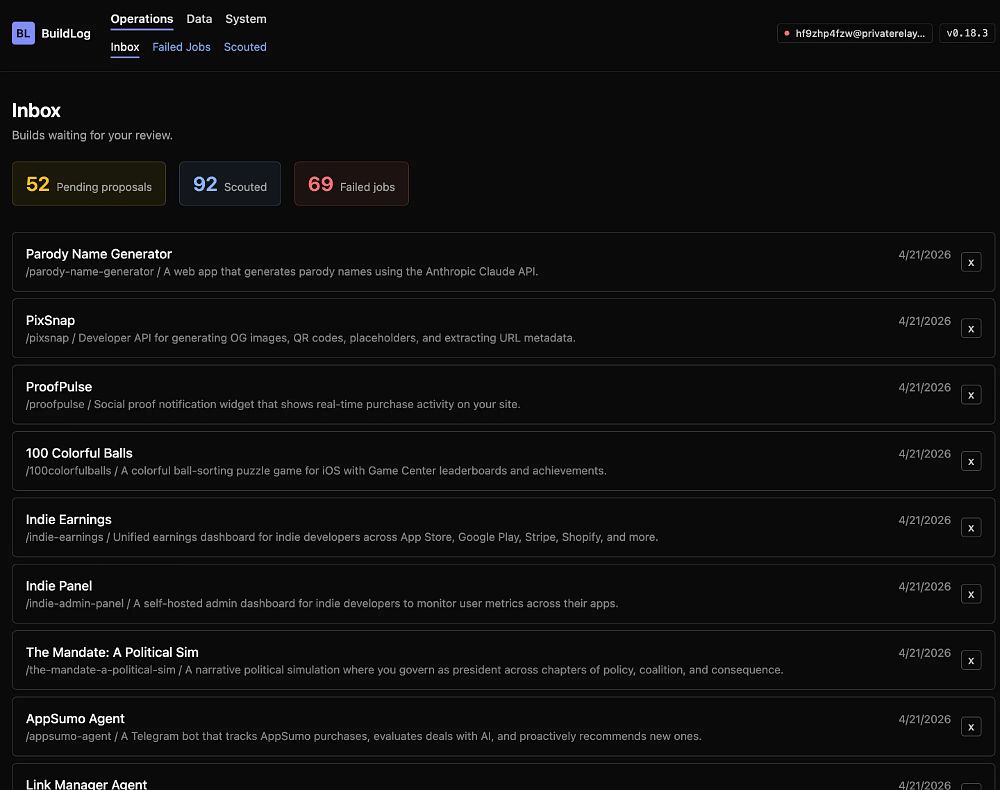Click the red status dot beside the email
Screen dimensions: 1000x790
pos(786,33)
